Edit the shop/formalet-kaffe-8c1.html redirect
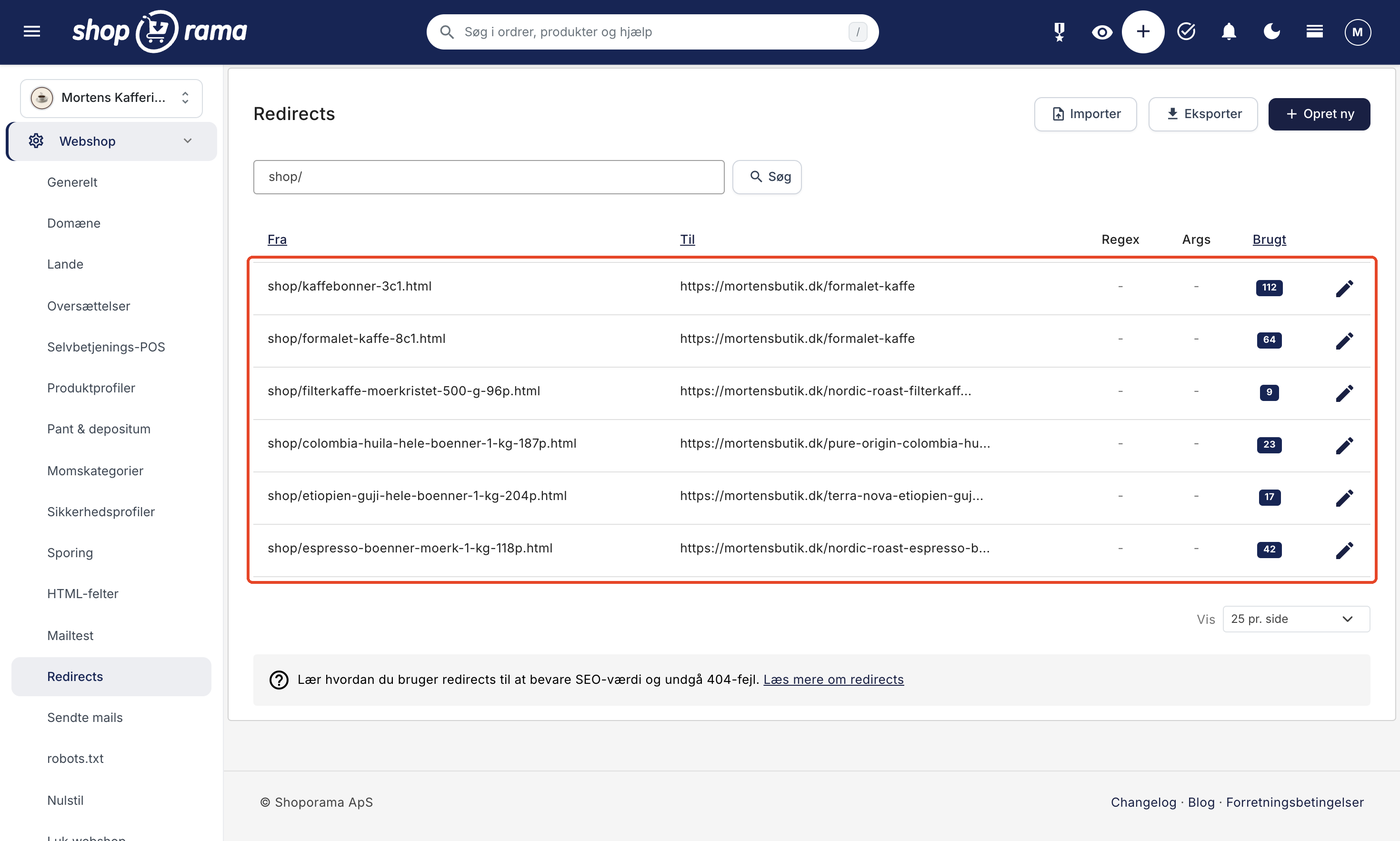 1345,340
